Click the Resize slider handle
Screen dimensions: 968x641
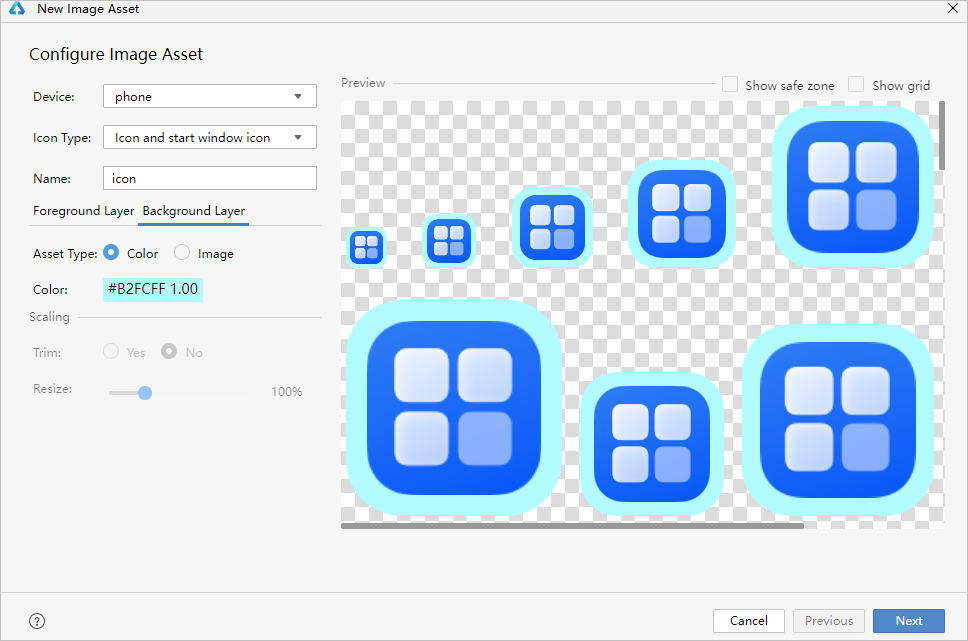point(145,393)
